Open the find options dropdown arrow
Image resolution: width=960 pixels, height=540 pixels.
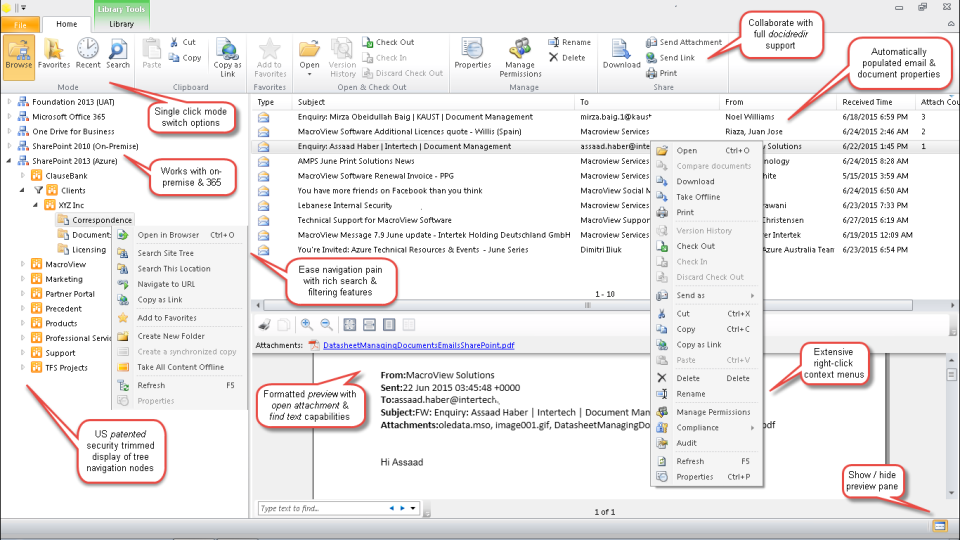(413, 508)
